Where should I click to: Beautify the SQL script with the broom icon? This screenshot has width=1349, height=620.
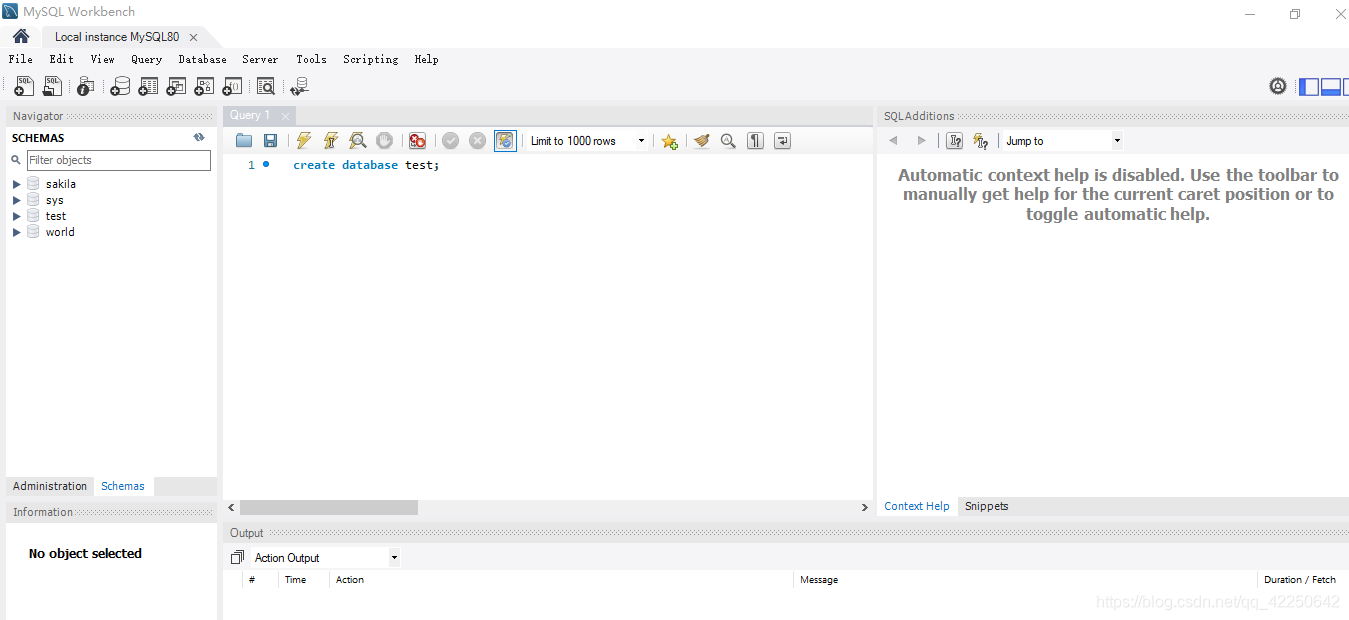pos(701,140)
